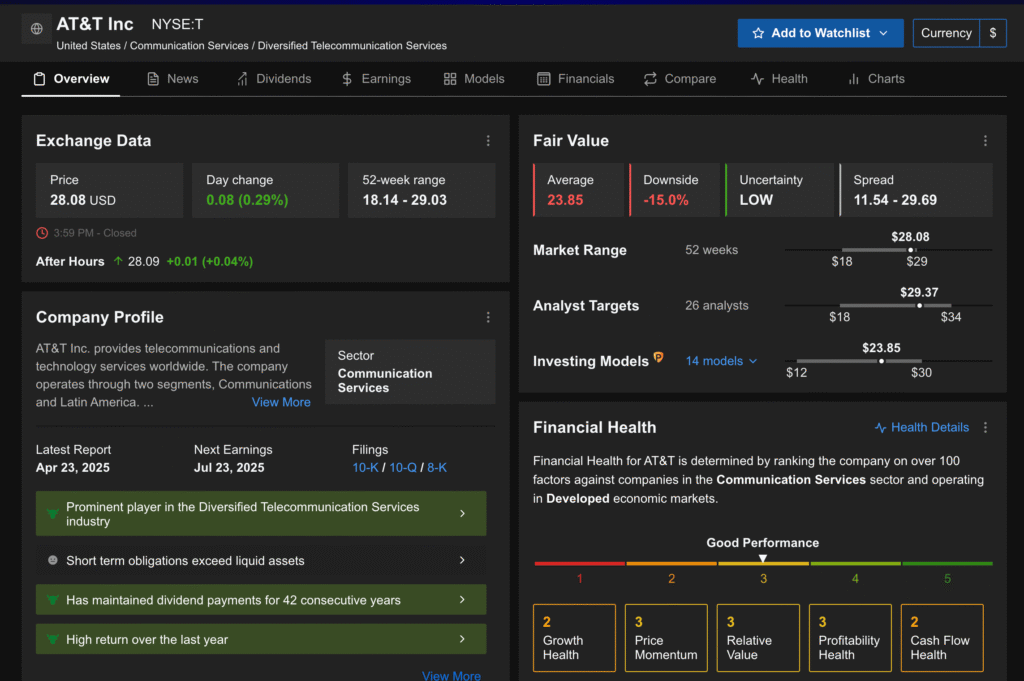Expand High return over last year chevron
This screenshot has width=1024, height=681.
pyautogui.click(x=462, y=639)
